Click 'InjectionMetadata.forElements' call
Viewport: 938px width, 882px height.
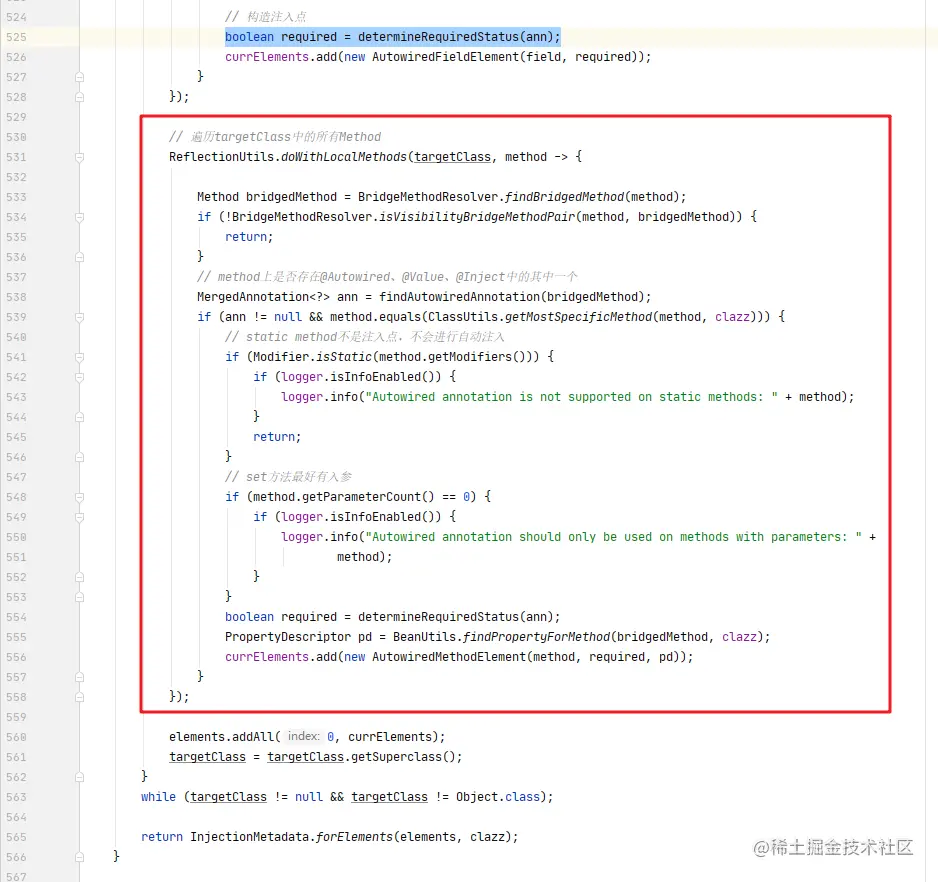point(291,837)
